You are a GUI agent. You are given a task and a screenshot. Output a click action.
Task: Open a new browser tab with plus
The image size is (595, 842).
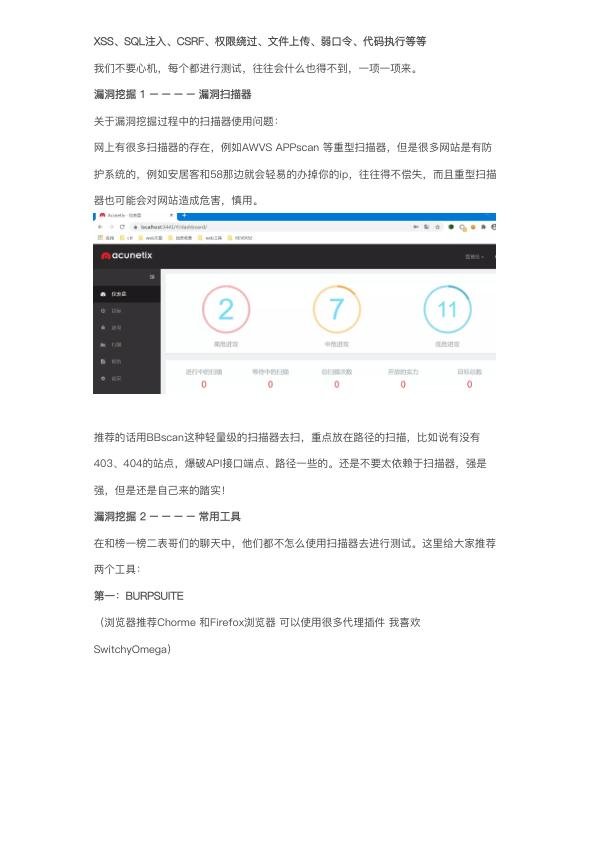pyautogui.click(x=184, y=216)
